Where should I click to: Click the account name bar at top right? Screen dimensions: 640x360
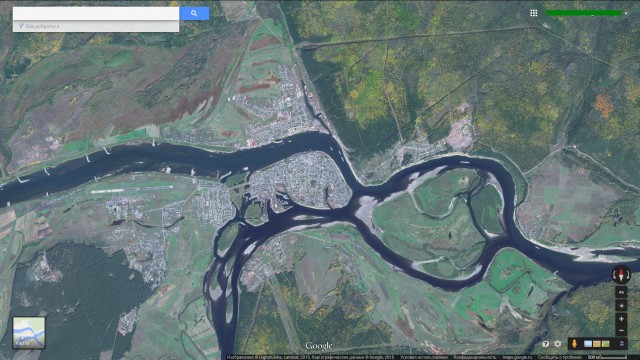pyautogui.click(x=584, y=13)
